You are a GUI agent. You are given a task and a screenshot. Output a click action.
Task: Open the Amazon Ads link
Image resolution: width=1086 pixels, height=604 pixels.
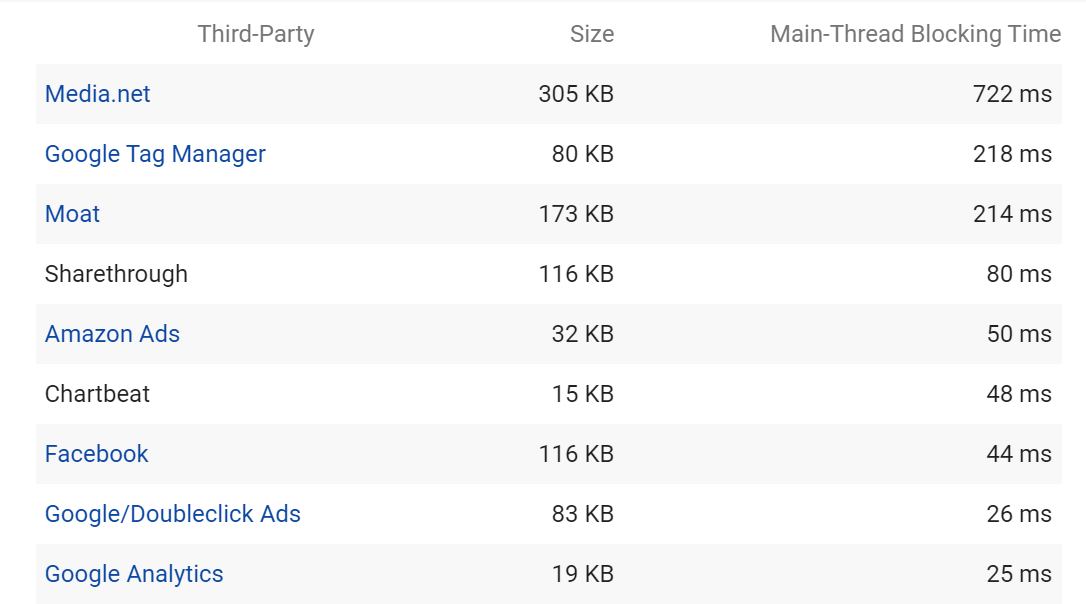(x=112, y=334)
